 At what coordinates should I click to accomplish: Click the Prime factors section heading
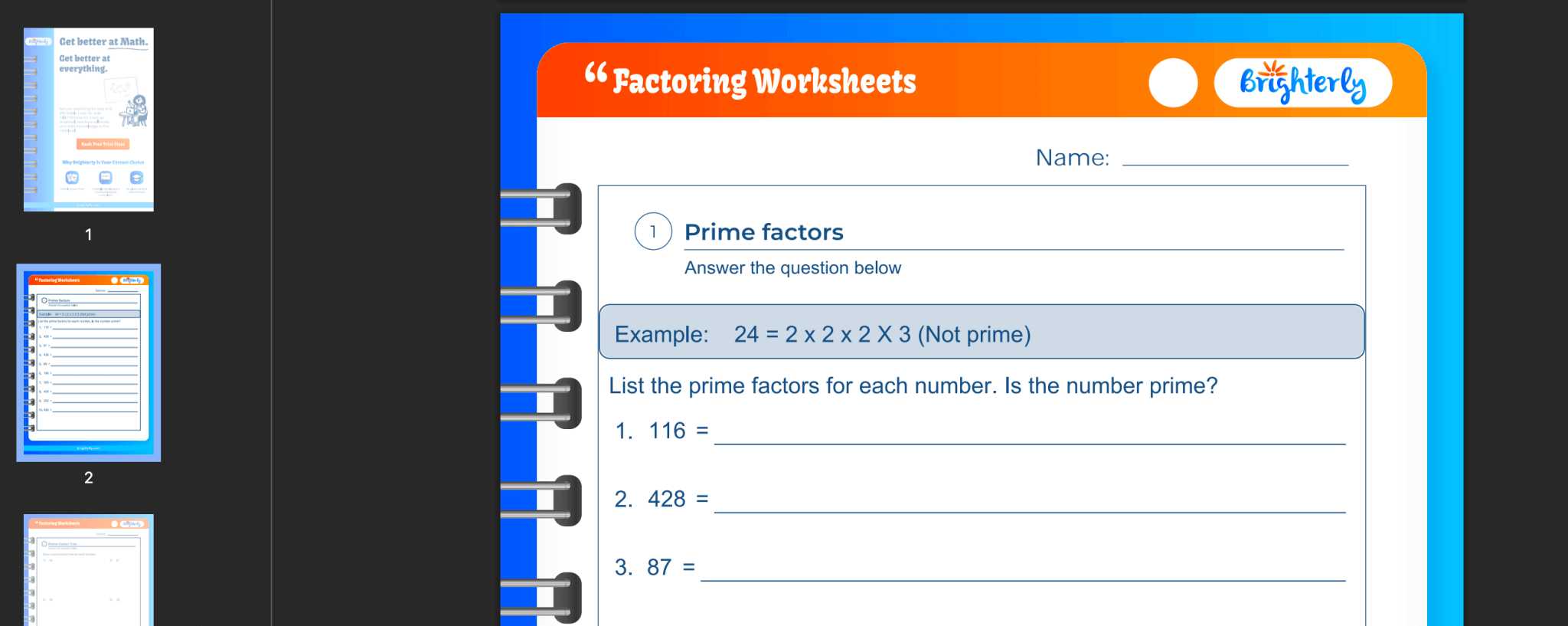tap(763, 232)
